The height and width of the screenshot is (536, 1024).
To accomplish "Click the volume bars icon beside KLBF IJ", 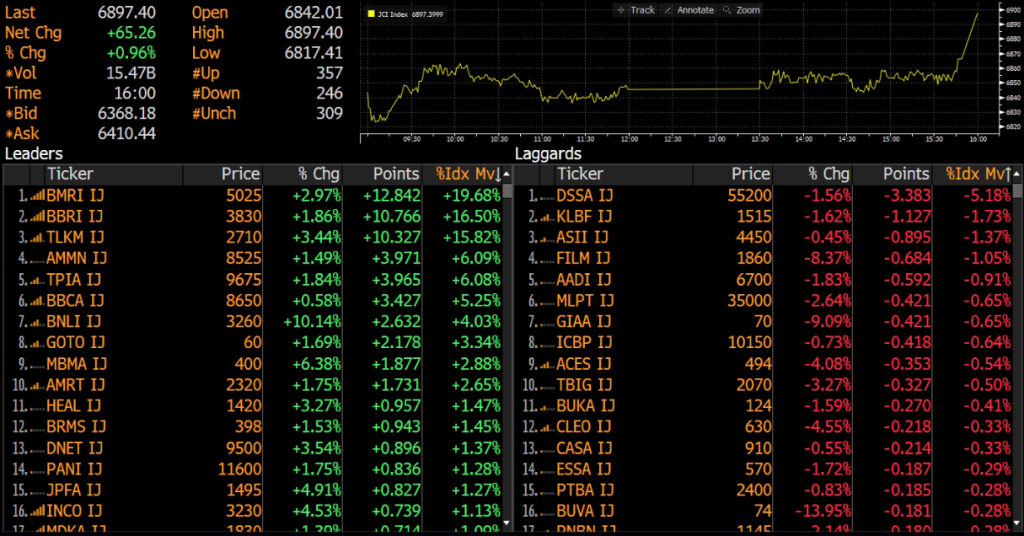I will (547, 216).
